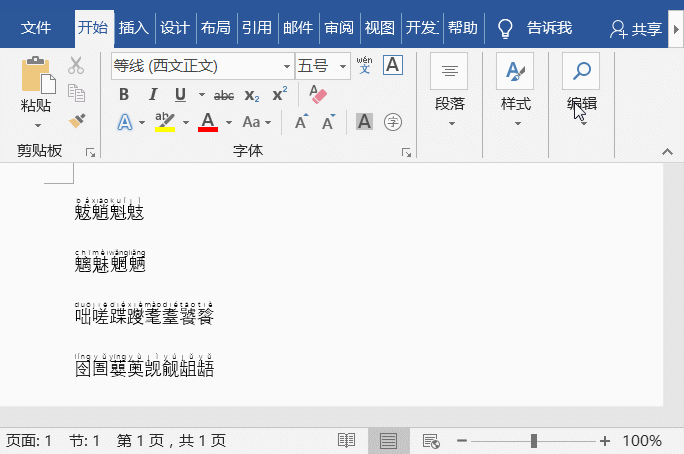Open the Paragraph 段落 group button
Screen dimensions: 684x454
tap(450, 91)
